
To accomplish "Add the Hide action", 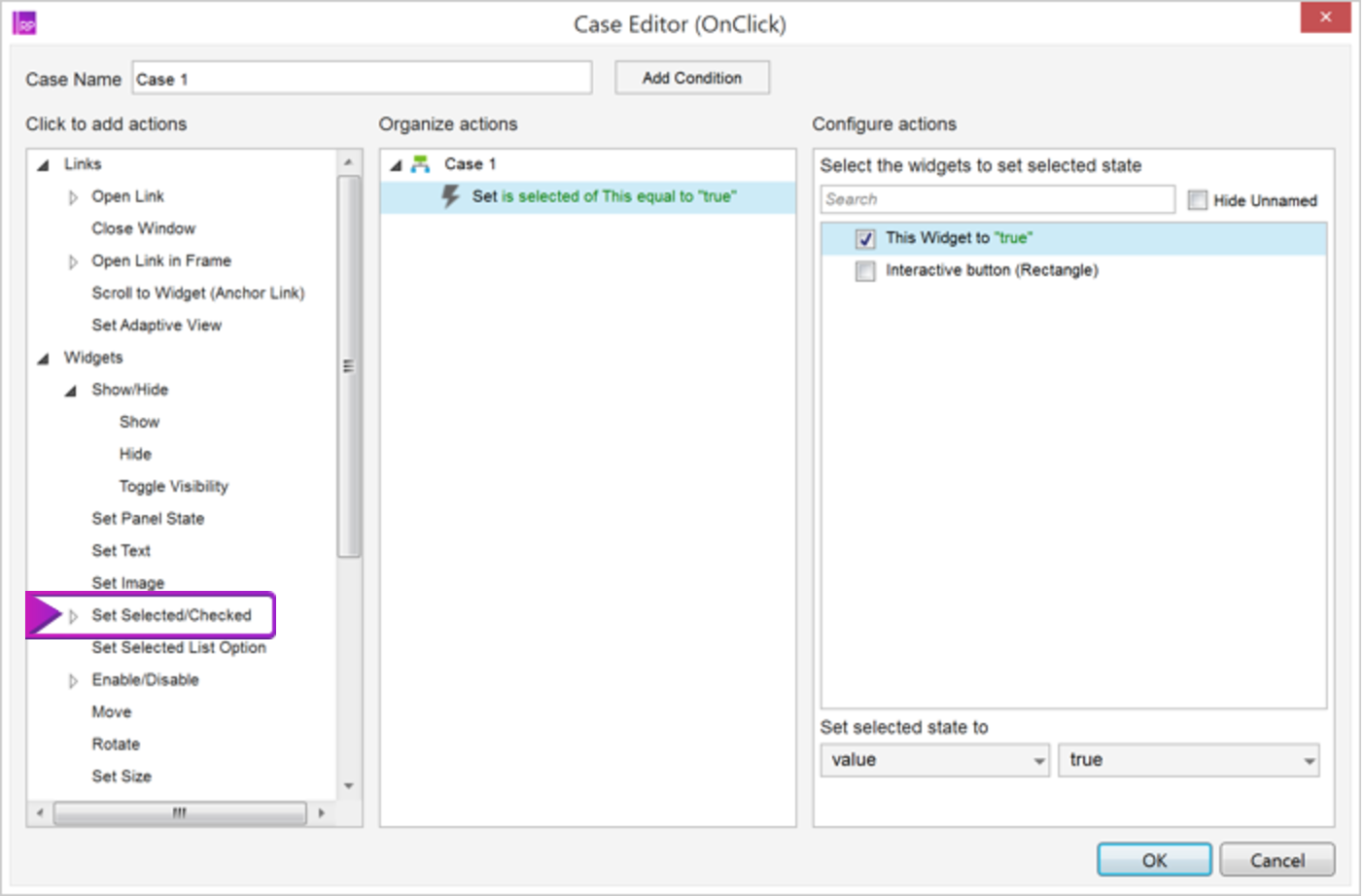I will pos(135,454).
